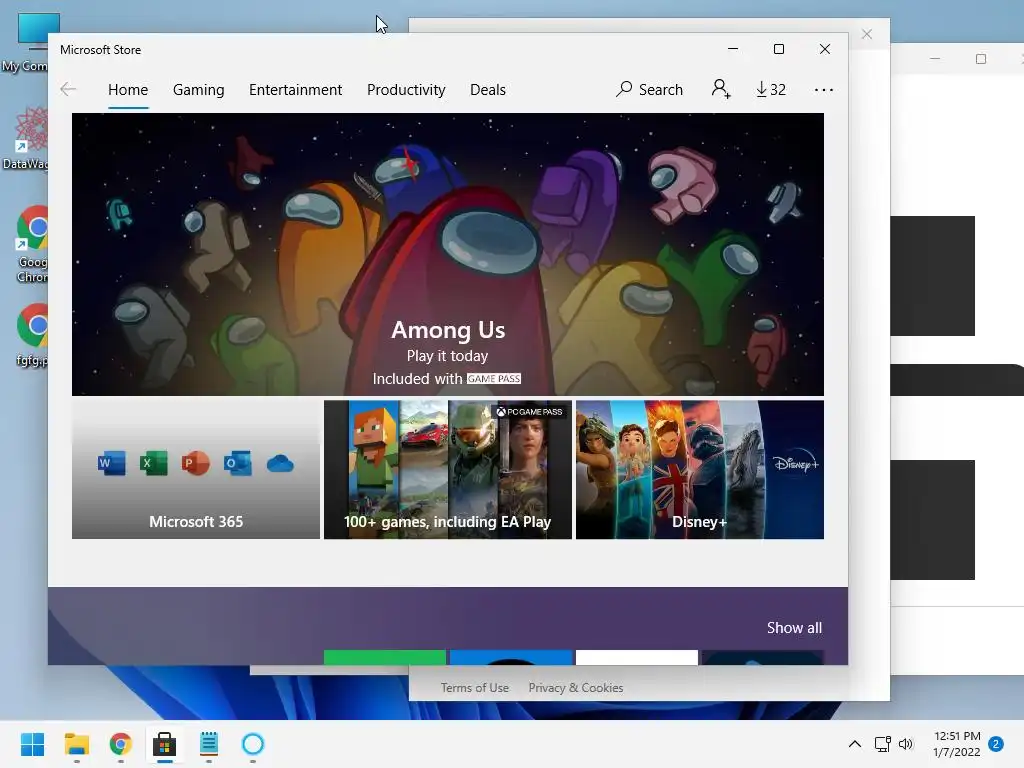Maximize the far-right background window
This screenshot has width=1024, height=768.
click(x=980, y=59)
